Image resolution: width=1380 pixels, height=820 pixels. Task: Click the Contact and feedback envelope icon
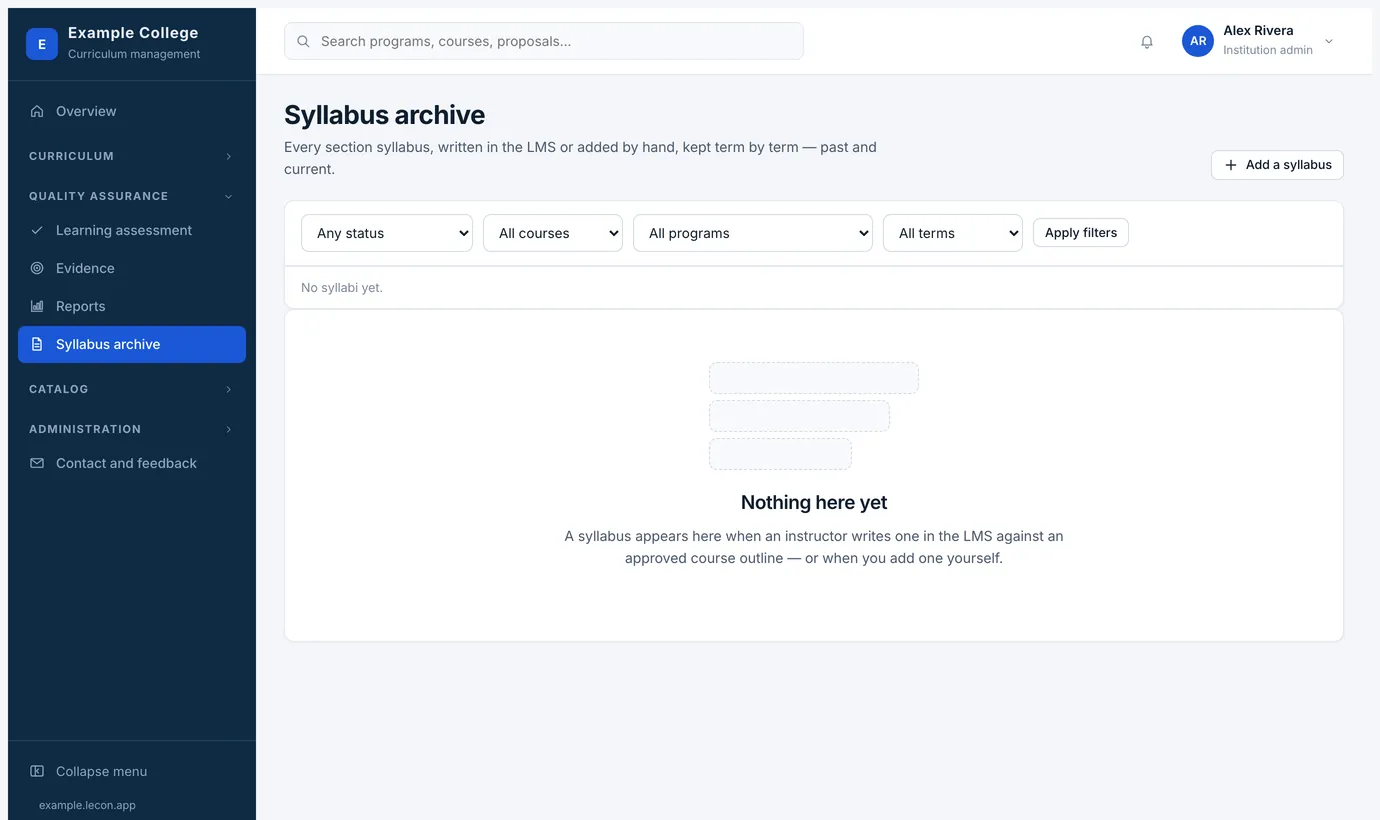click(37, 463)
